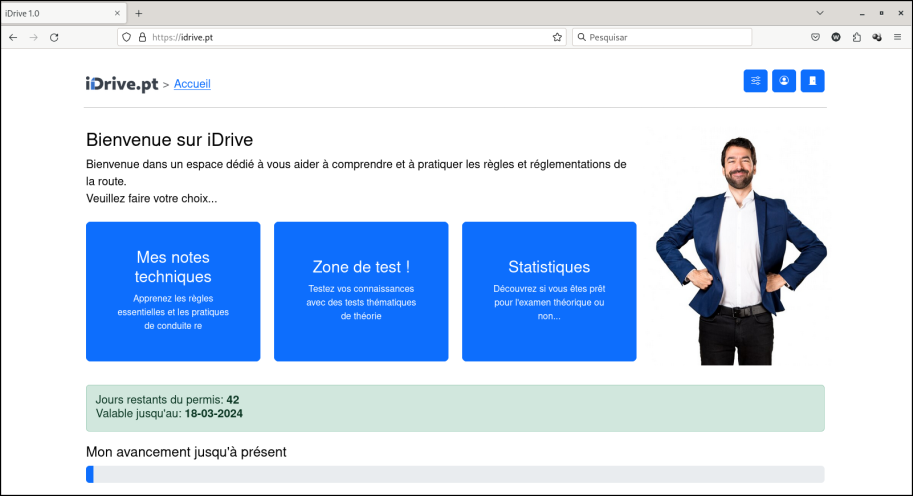Click the site security padlock icon
Image resolution: width=913 pixels, height=496 pixels.
141,37
